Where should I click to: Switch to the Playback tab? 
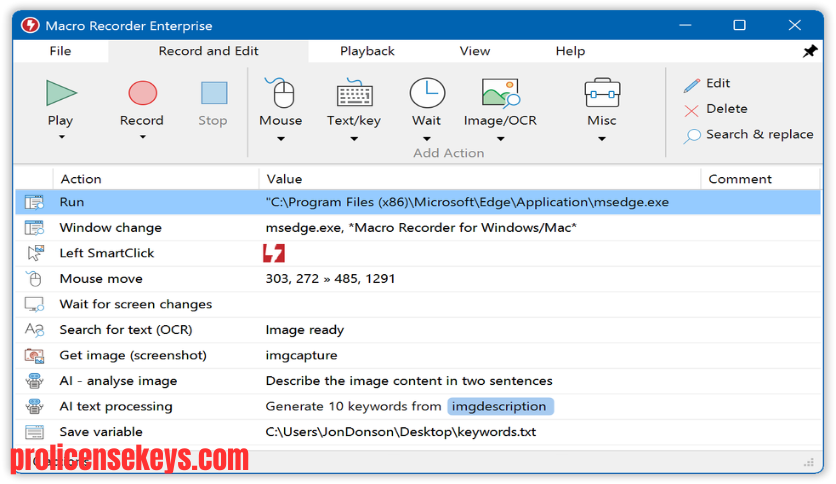tap(367, 51)
